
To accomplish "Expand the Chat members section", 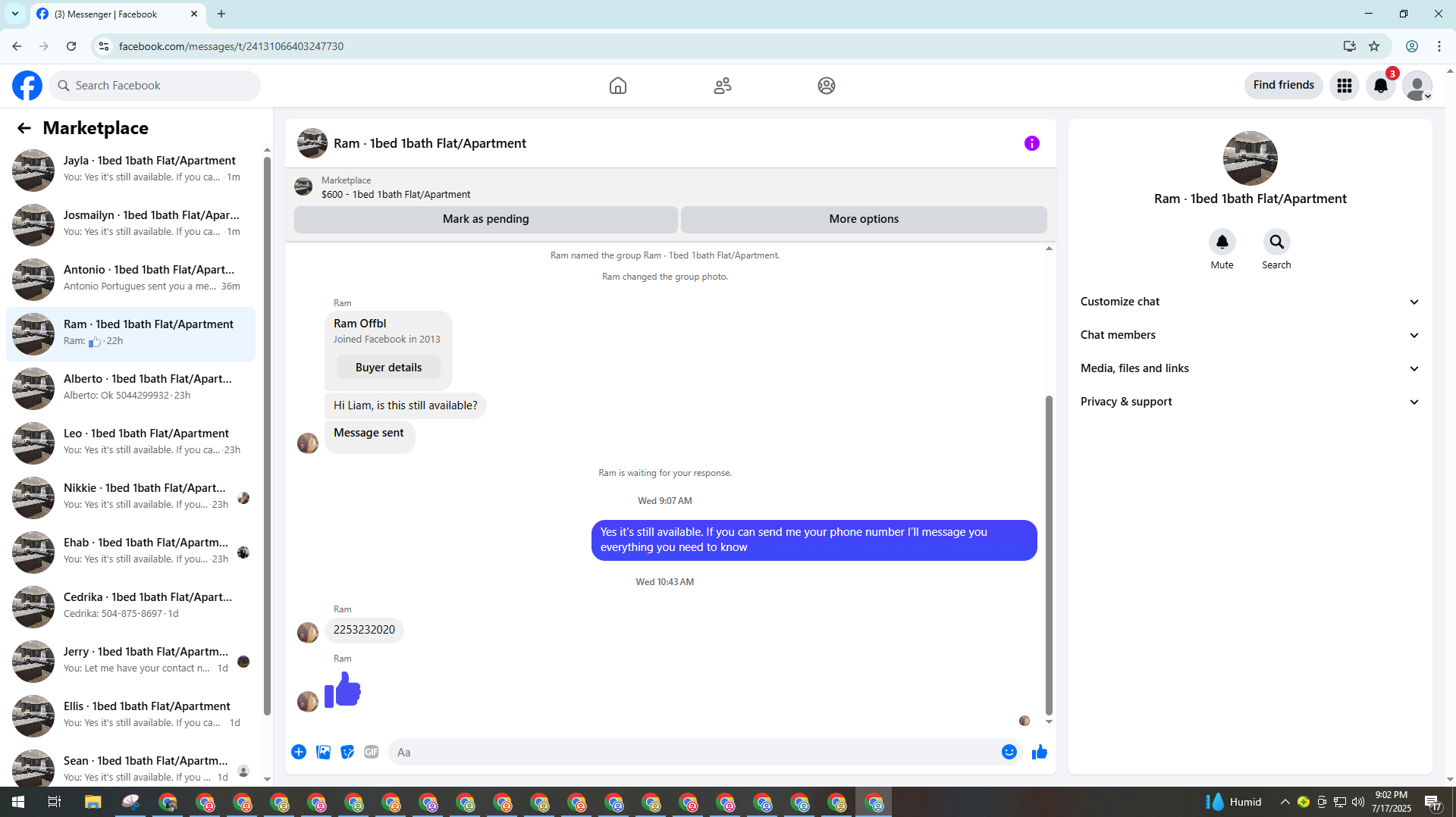I will click(x=1250, y=335).
